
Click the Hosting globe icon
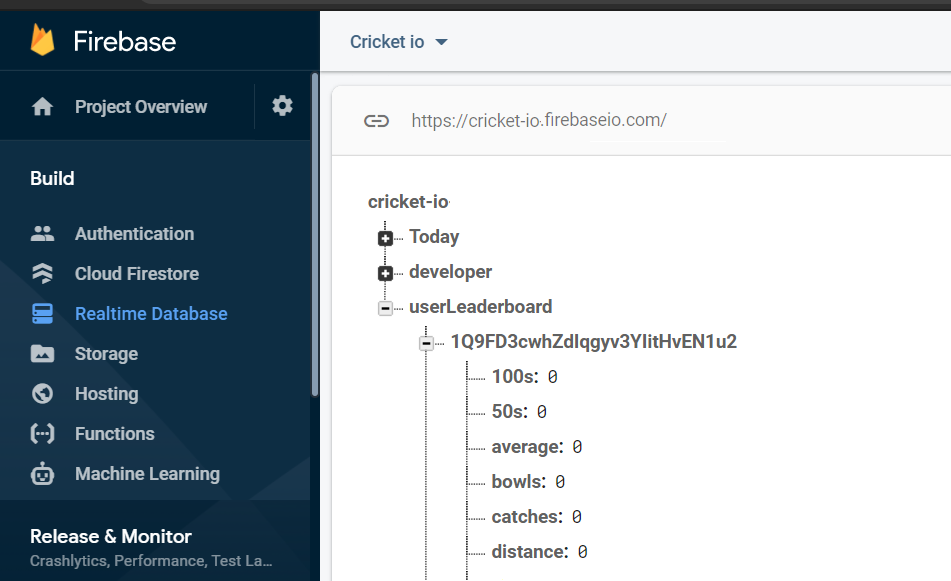42,394
